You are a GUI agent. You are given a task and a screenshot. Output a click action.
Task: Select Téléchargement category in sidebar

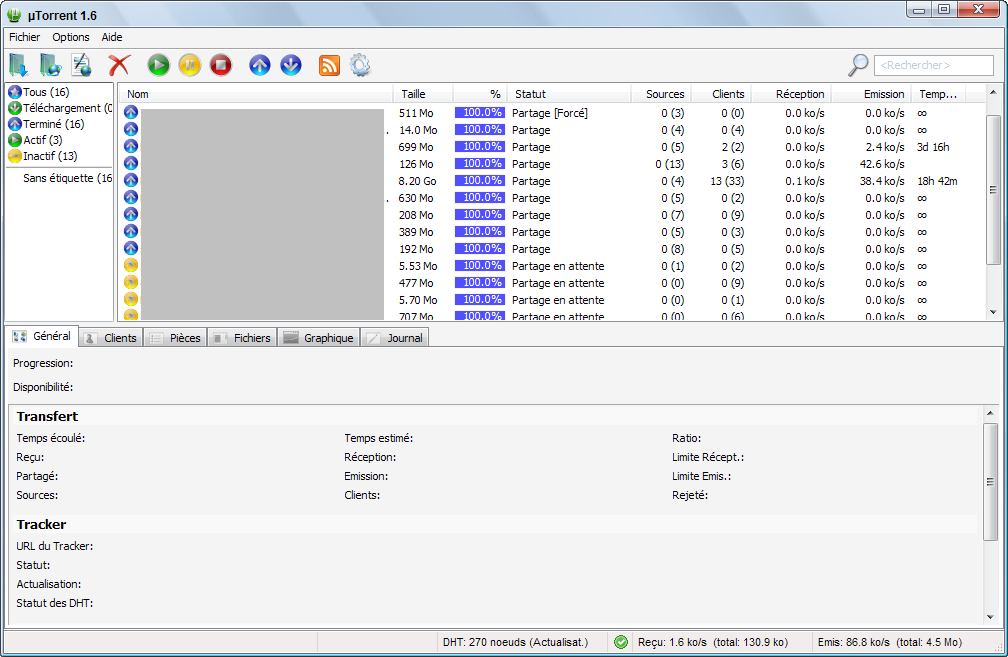click(x=60, y=108)
